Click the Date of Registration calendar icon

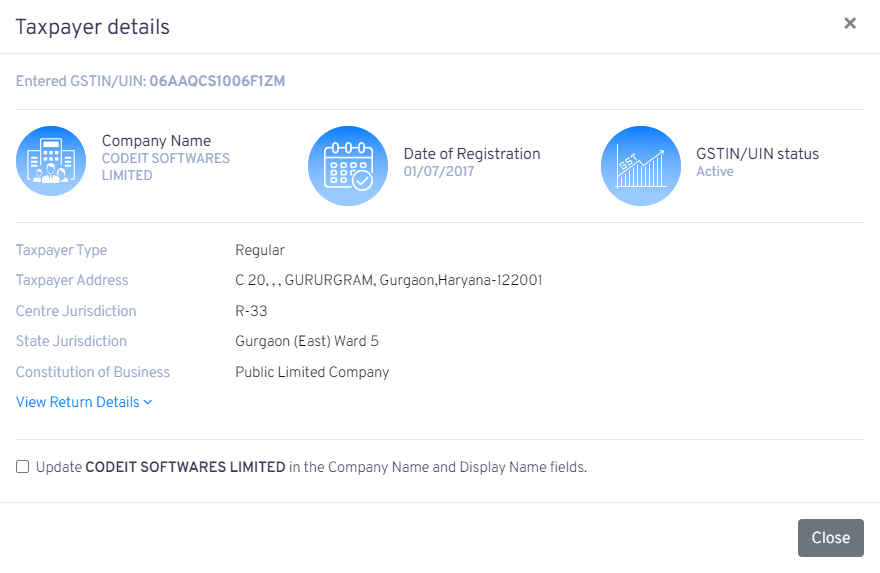348,166
